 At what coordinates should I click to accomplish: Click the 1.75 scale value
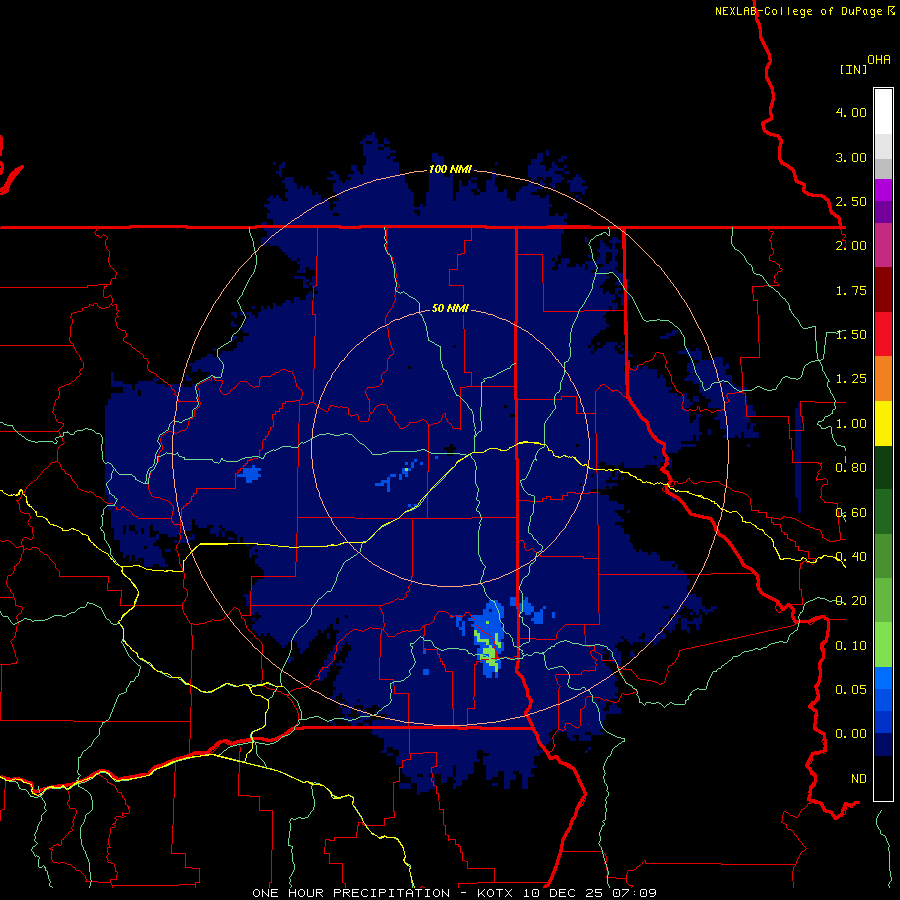(x=851, y=290)
